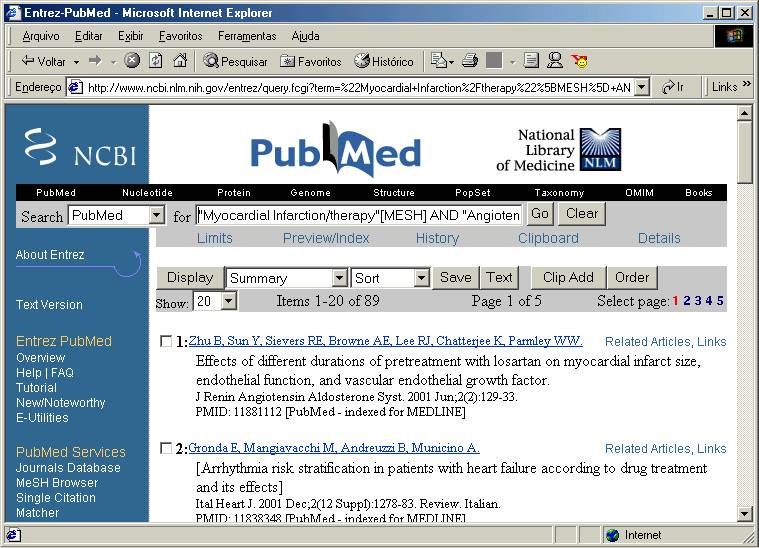Click the Text button in display bar
This screenshot has height=548, width=759.
[499, 277]
